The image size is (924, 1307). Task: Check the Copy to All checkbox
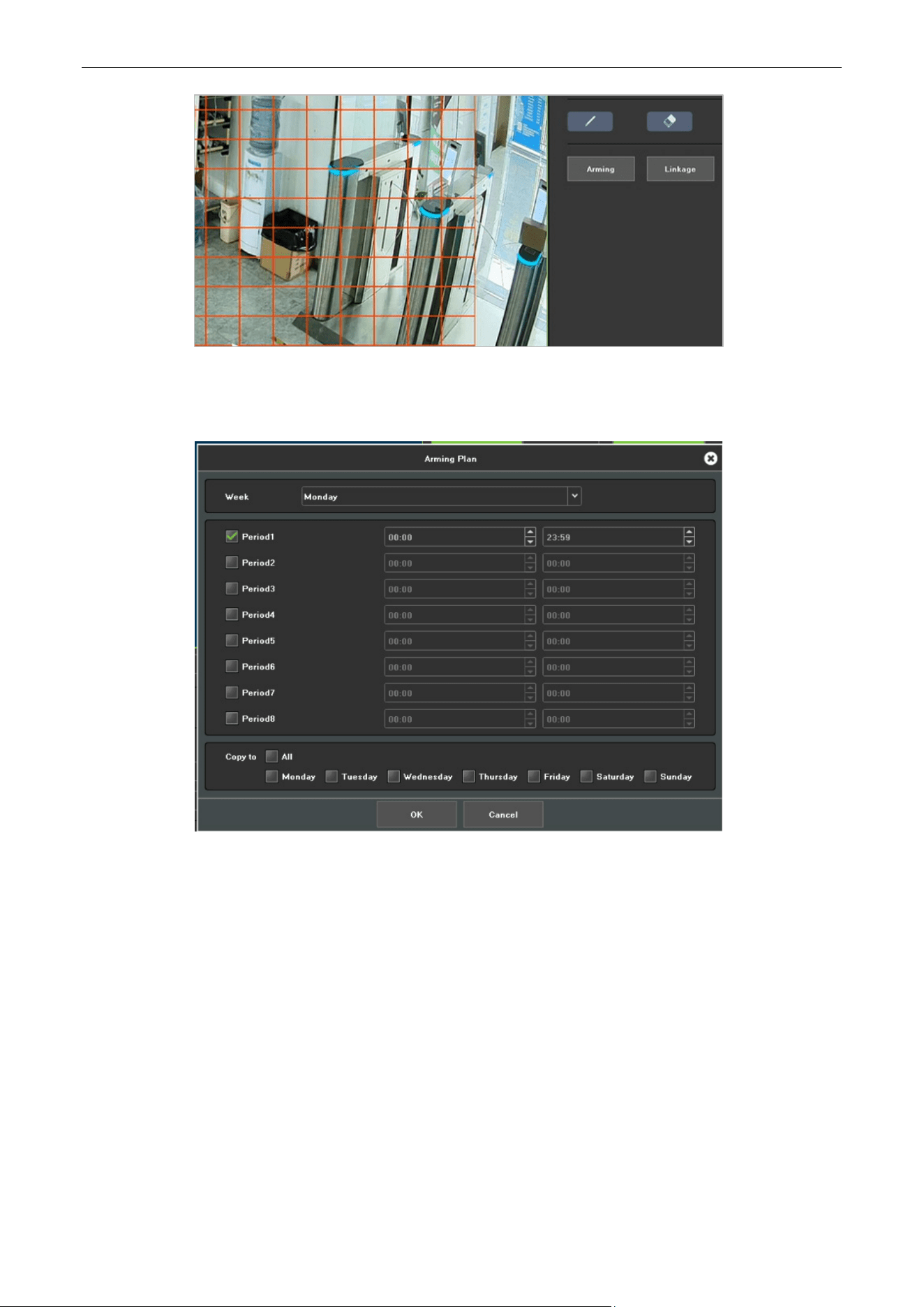(271, 756)
